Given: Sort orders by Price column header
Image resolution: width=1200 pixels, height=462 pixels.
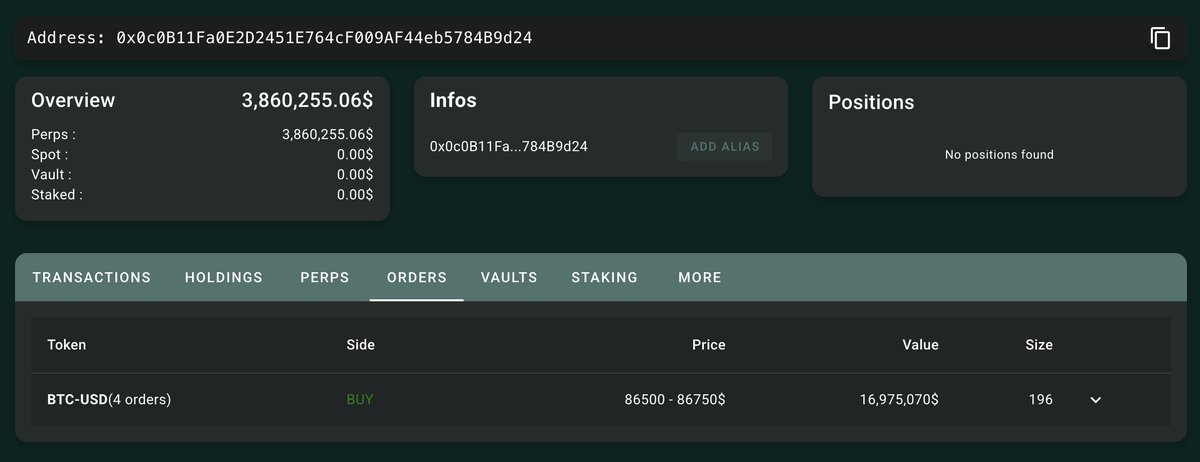Looking at the screenshot, I should (708, 345).
